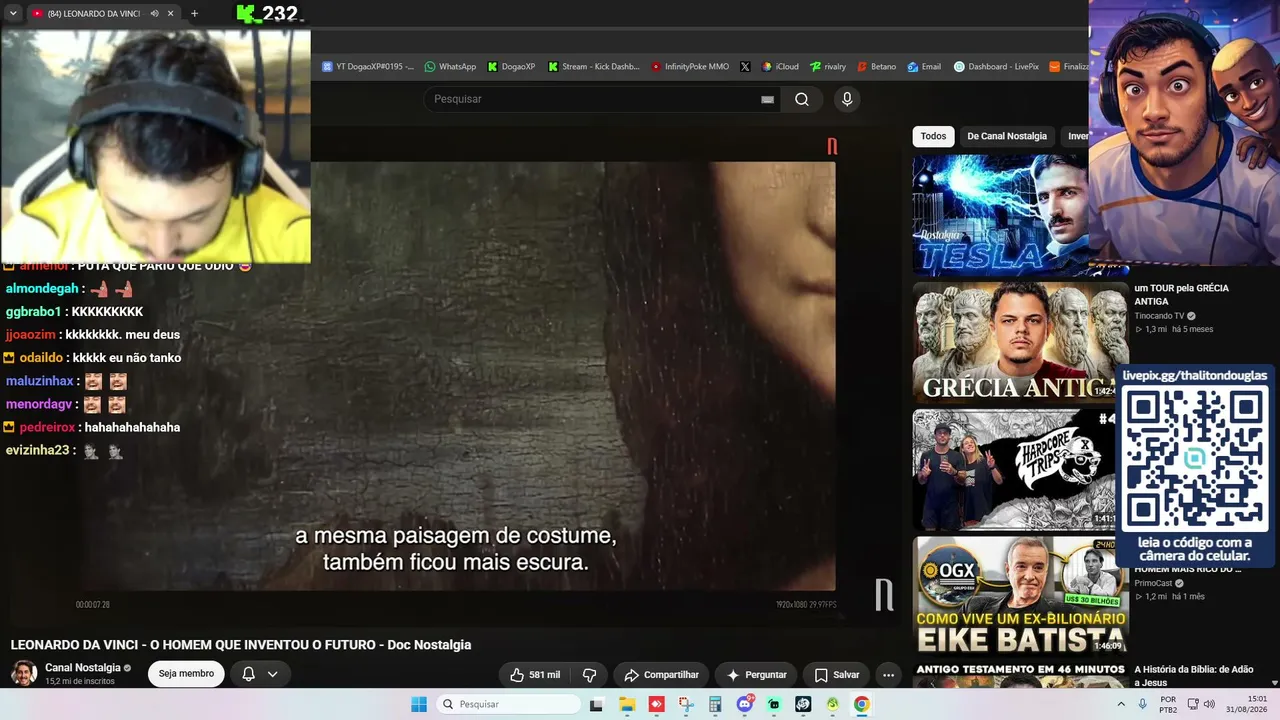
Task: Show hidden system tray icons
Action: 1121,704
